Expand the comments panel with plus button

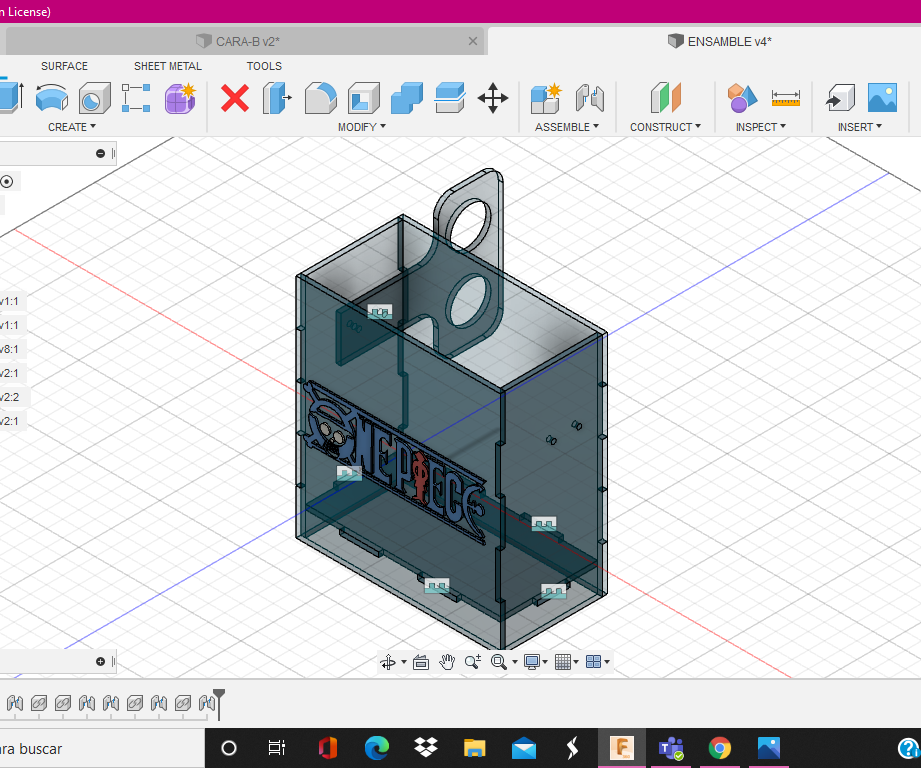(100, 662)
